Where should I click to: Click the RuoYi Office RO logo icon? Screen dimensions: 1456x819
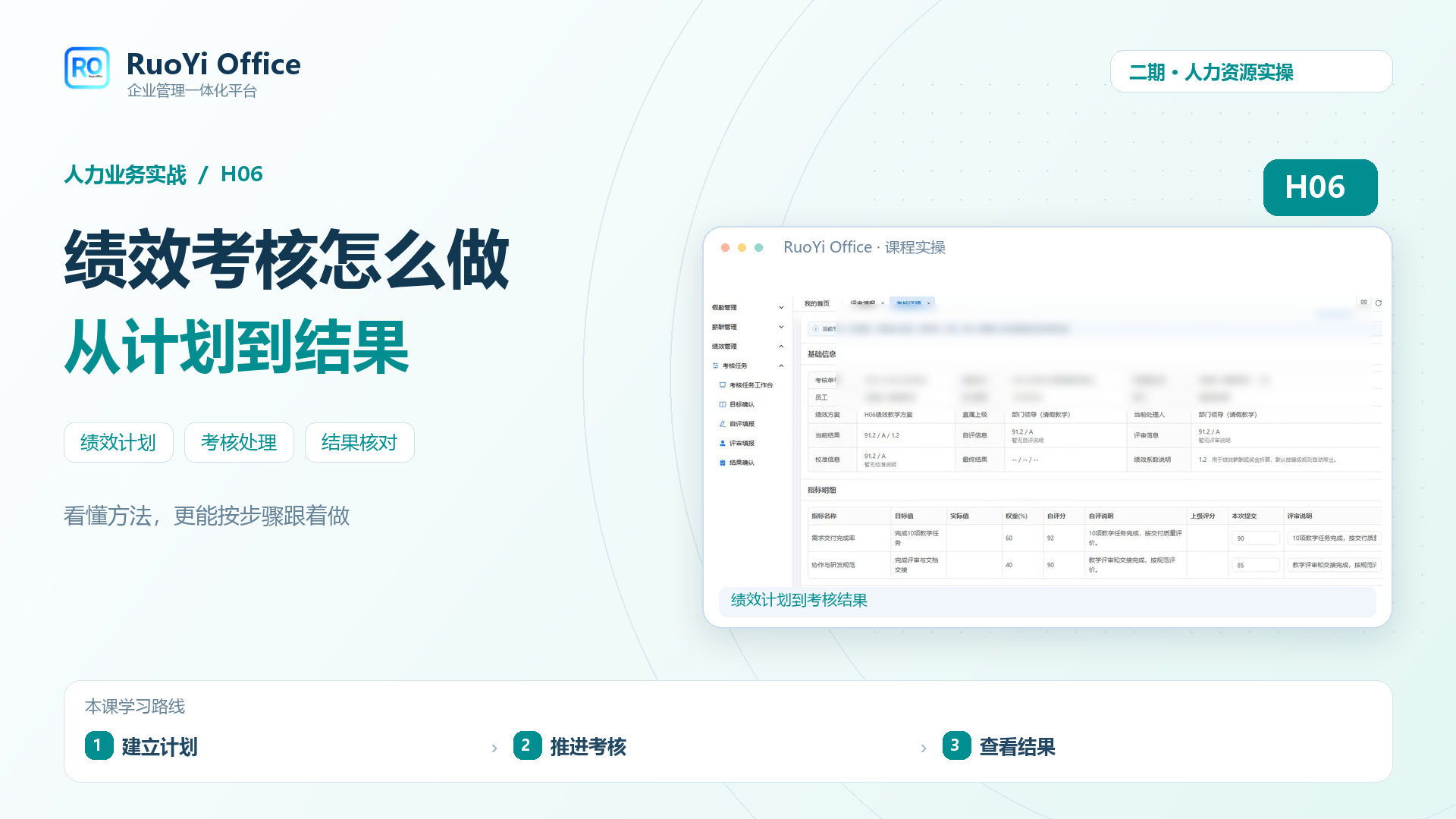[87, 67]
